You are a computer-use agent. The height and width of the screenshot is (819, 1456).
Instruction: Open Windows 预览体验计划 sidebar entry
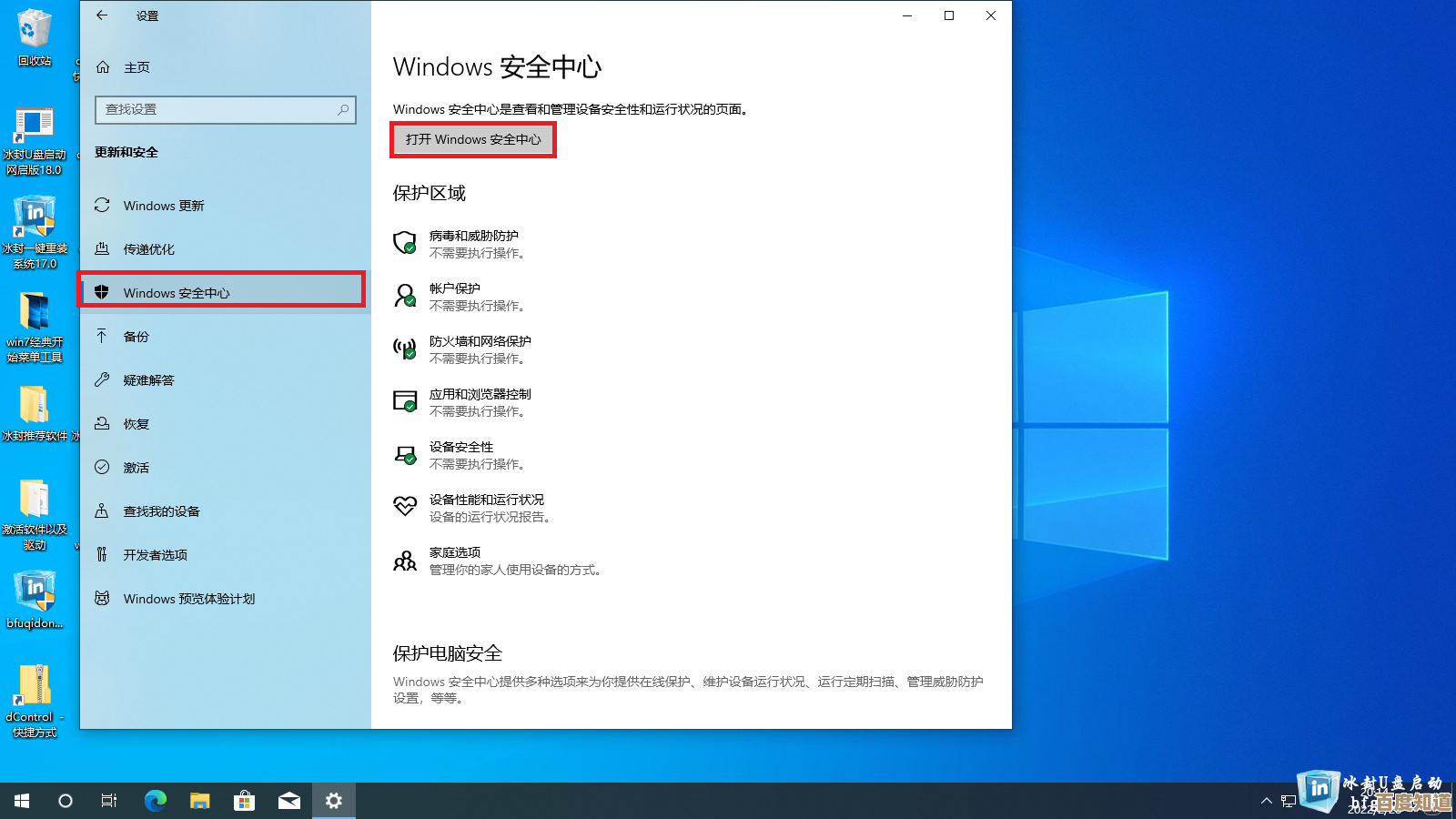point(189,599)
